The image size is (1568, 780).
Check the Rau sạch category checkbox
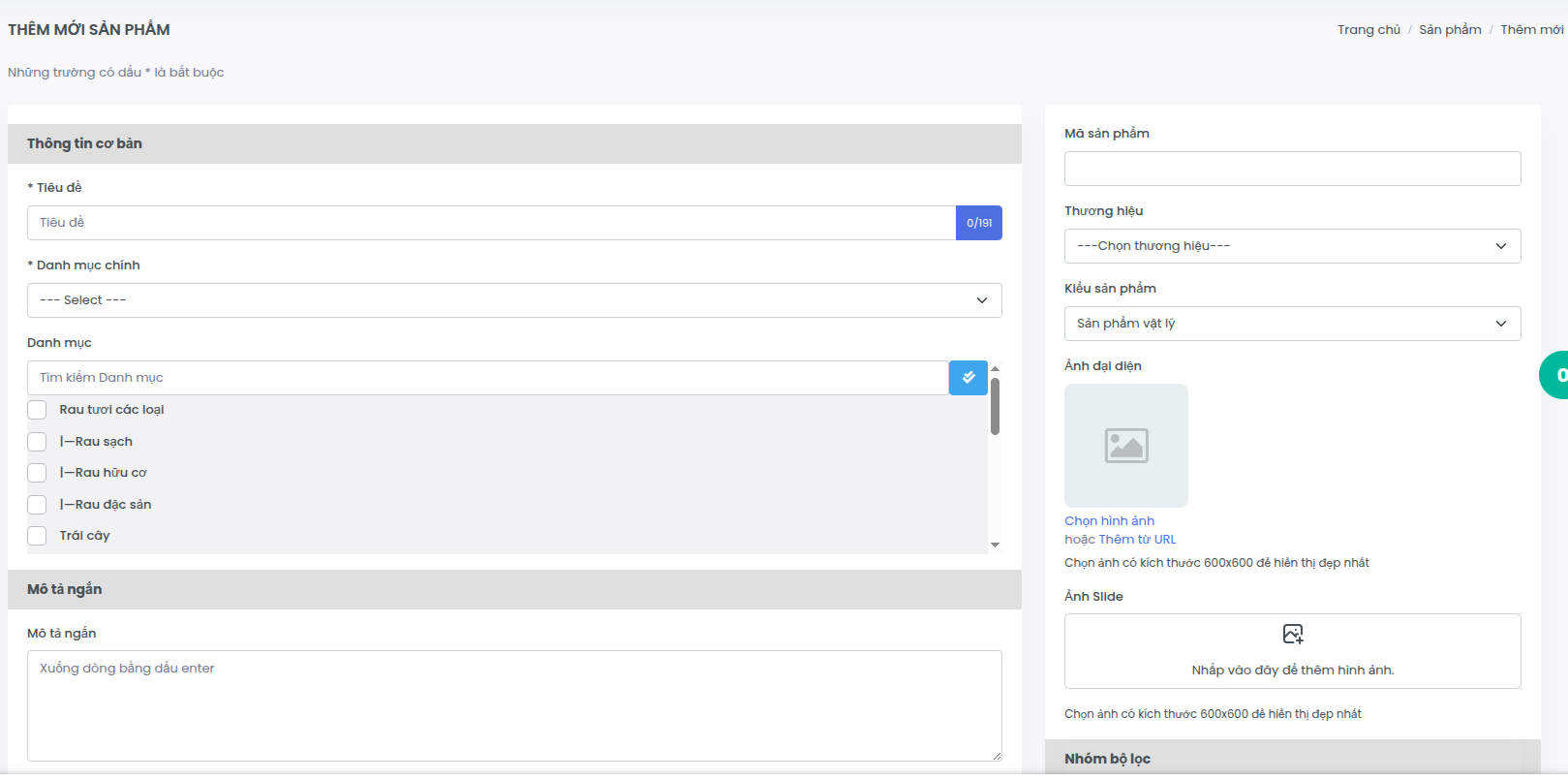click(x=37, y=442)
